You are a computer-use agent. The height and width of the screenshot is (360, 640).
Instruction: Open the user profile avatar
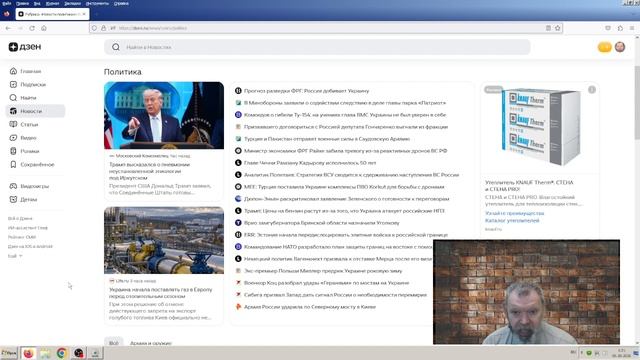pyautogui.click(x=620, y=47)
